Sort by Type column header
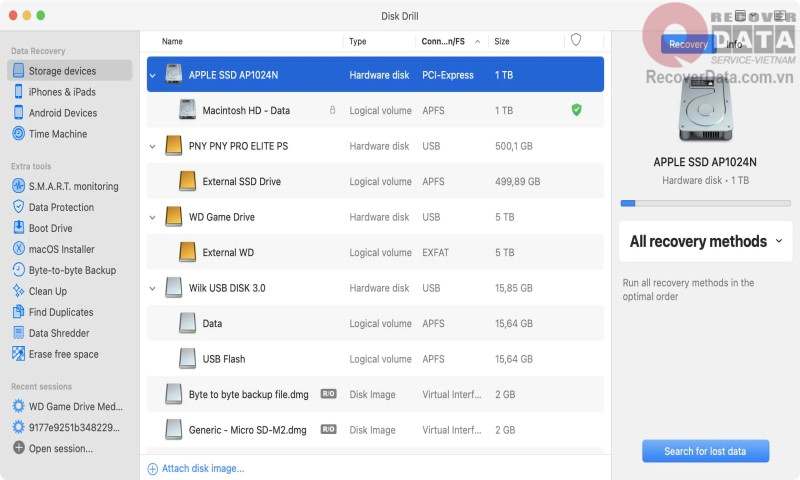The image size is (800, 480). 358,41
